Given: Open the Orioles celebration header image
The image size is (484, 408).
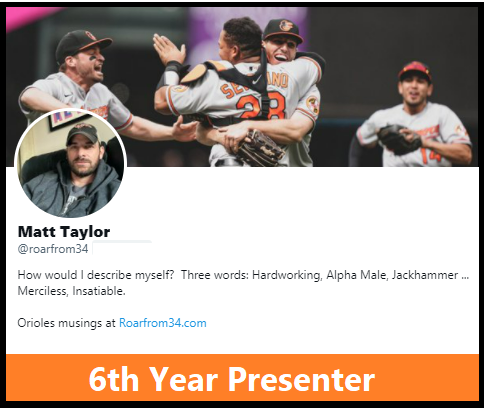Looking at the screenshot, I should pos(242,87).
